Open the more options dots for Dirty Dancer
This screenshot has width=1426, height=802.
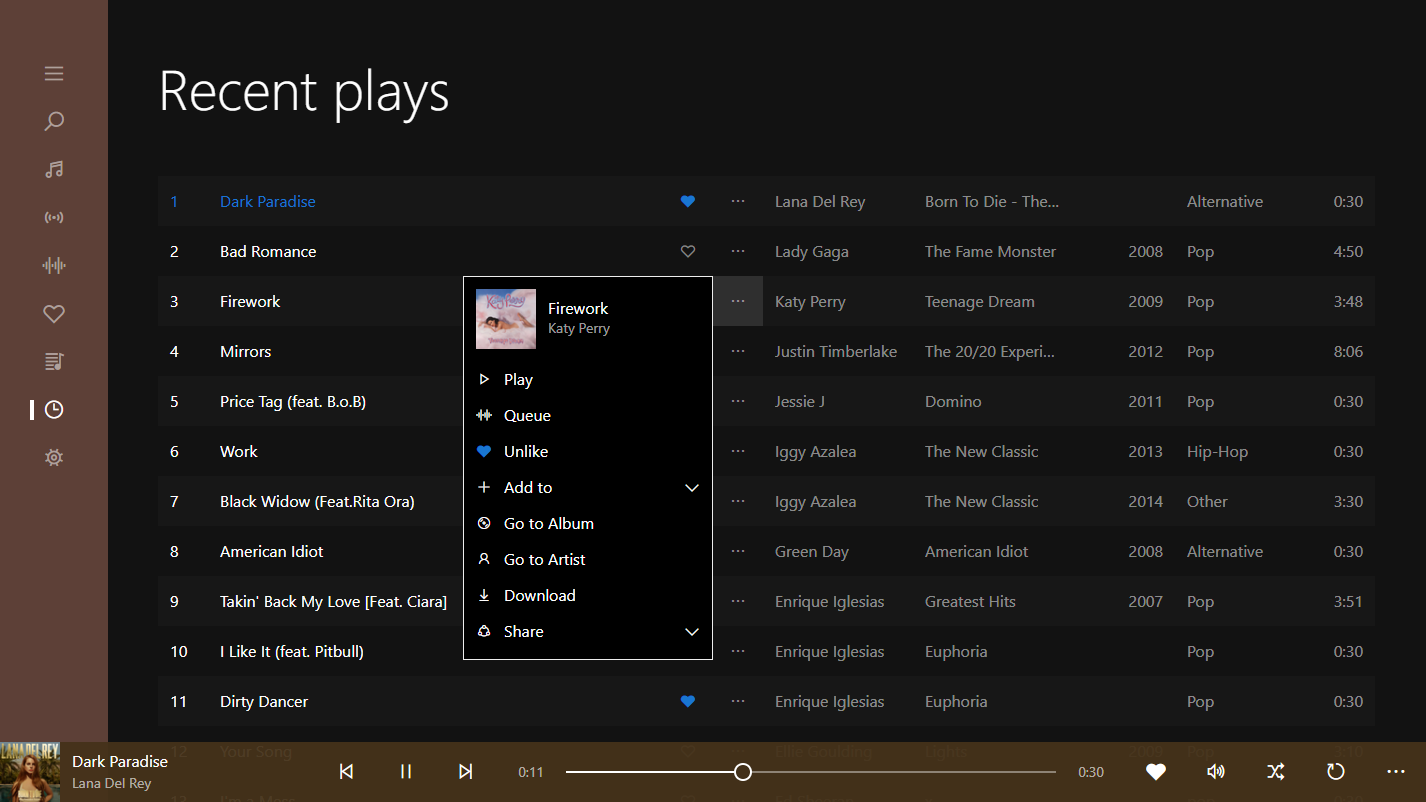coord(738,701)
